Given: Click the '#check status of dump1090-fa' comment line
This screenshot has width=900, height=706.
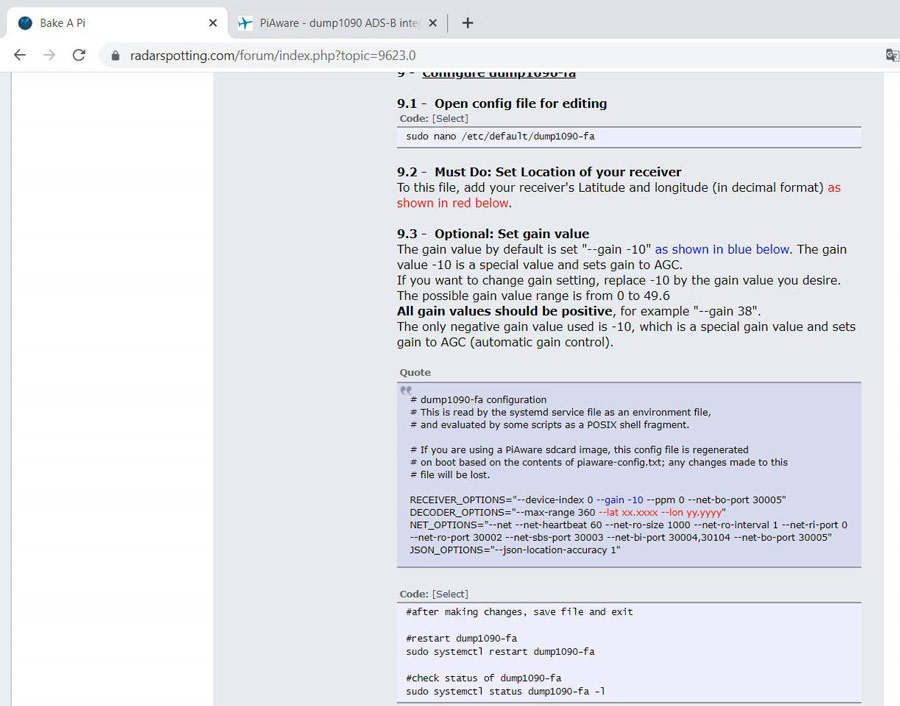Looking at the screenshot, I should tap(483, 678).
